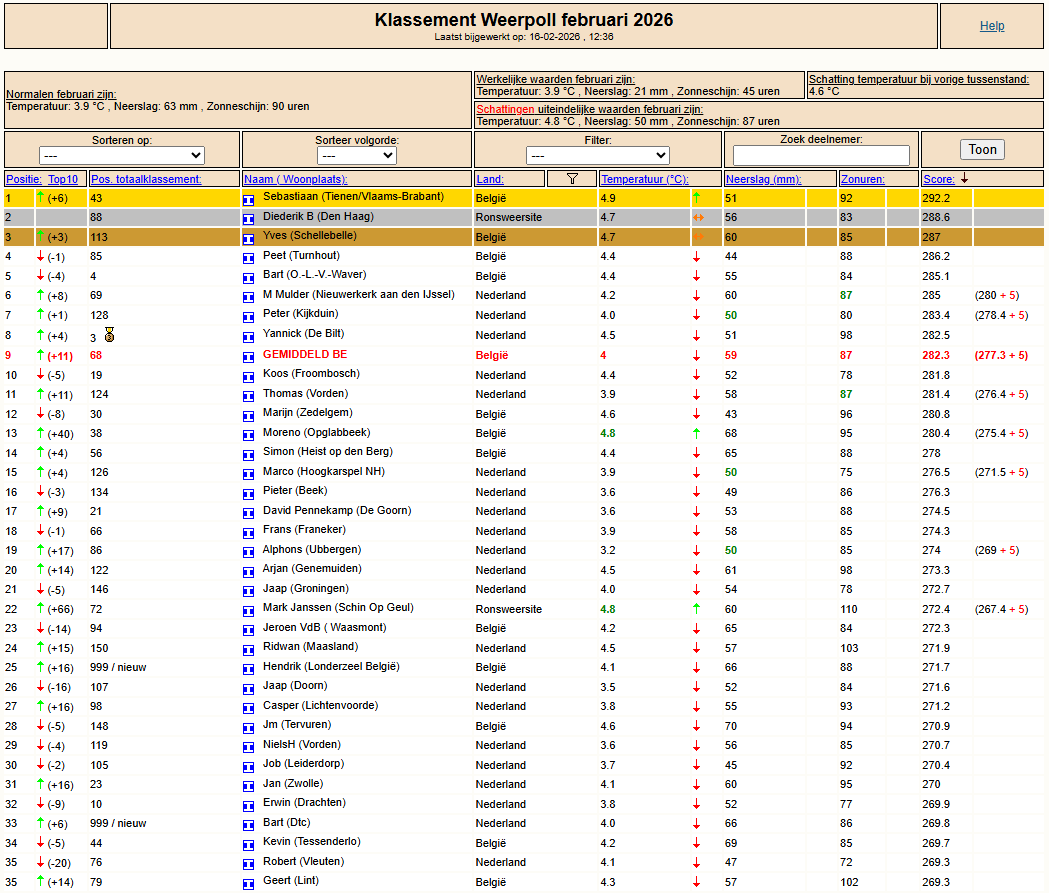Open the 'Sorteer volgorde' dropdown
This screenshot has width=1049, height=893.
(x=356, y=156)
